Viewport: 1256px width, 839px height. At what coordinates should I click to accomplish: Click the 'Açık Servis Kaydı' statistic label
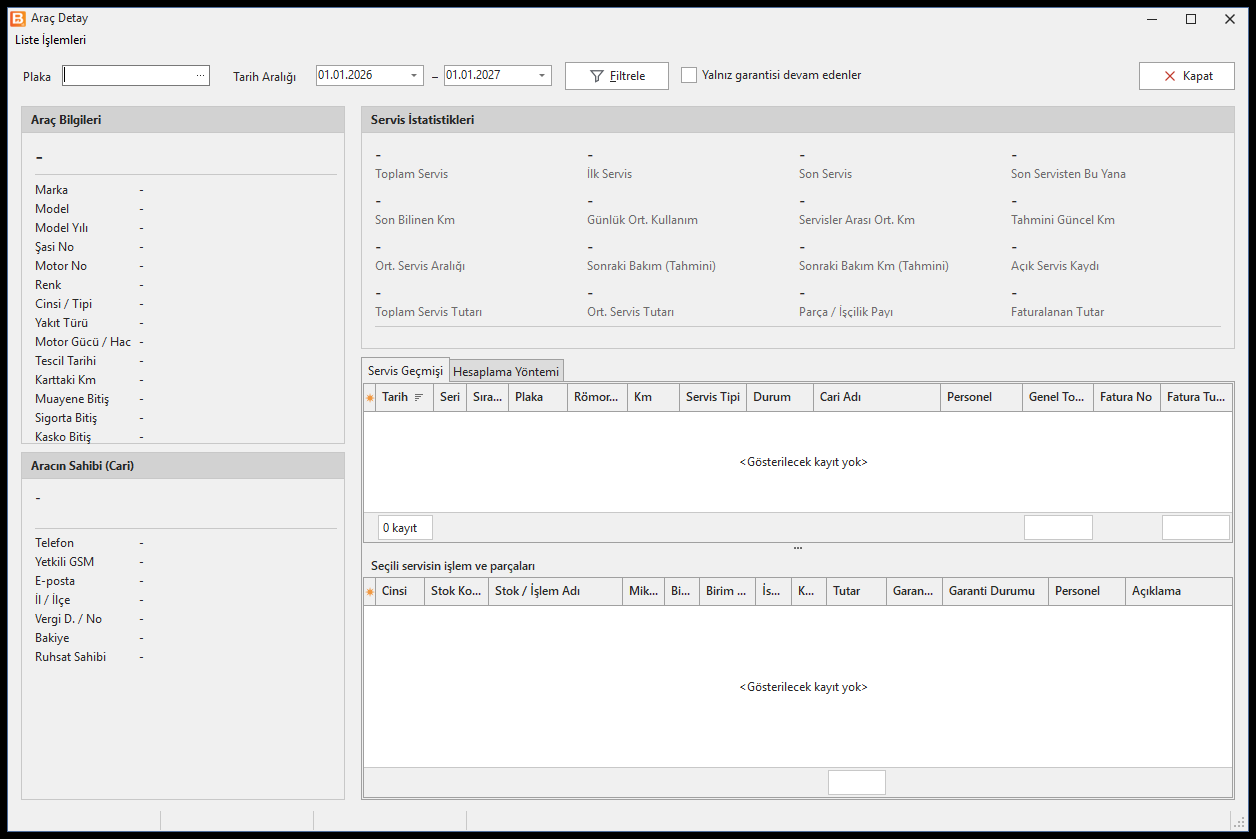(1056, 266)
